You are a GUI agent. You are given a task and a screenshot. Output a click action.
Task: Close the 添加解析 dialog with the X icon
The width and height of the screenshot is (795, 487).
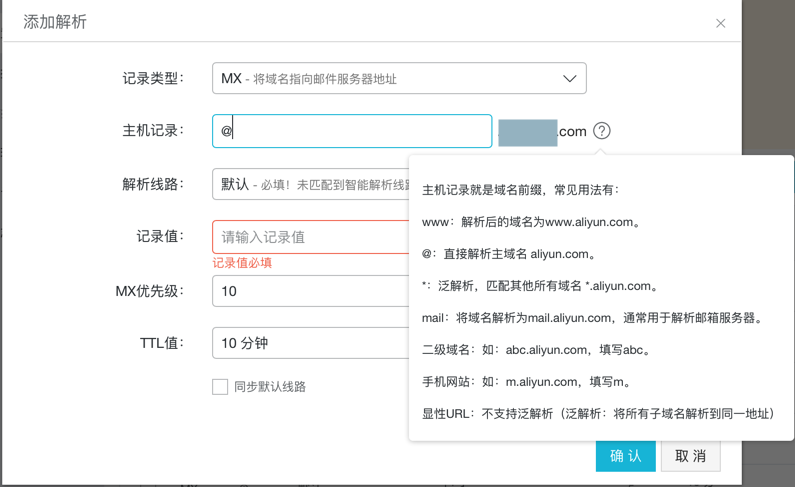point(720,23)
